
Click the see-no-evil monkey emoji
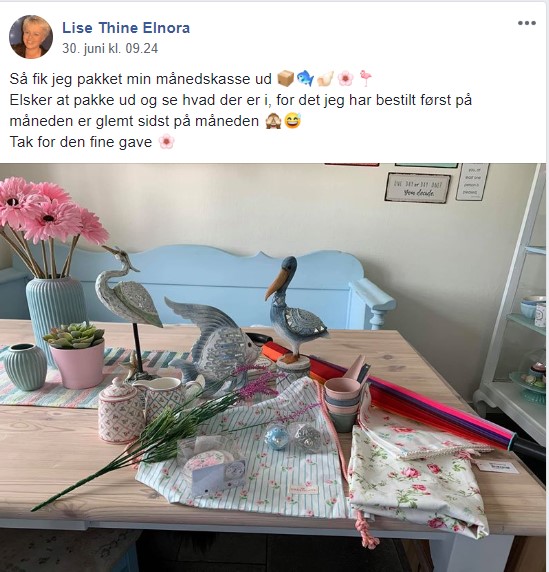273,121
